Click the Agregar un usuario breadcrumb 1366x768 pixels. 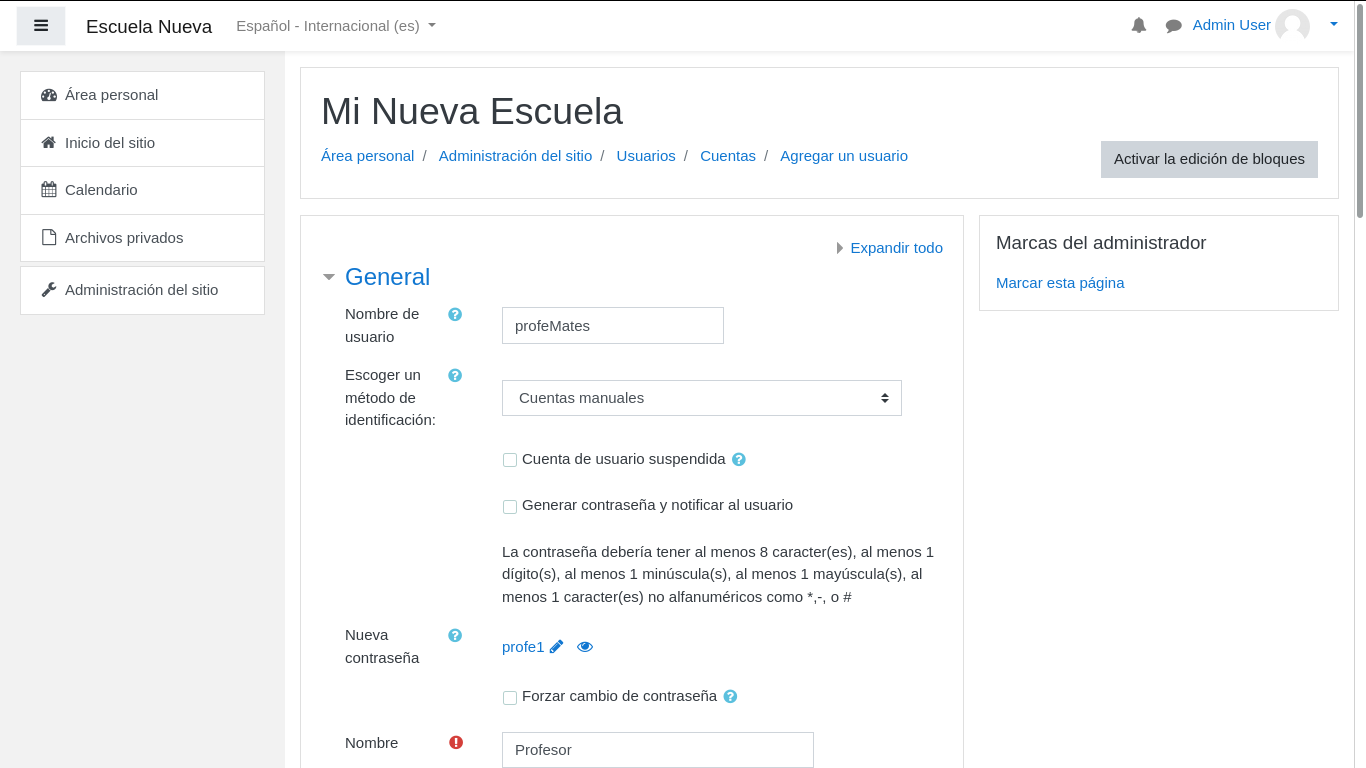pos(844,156)
